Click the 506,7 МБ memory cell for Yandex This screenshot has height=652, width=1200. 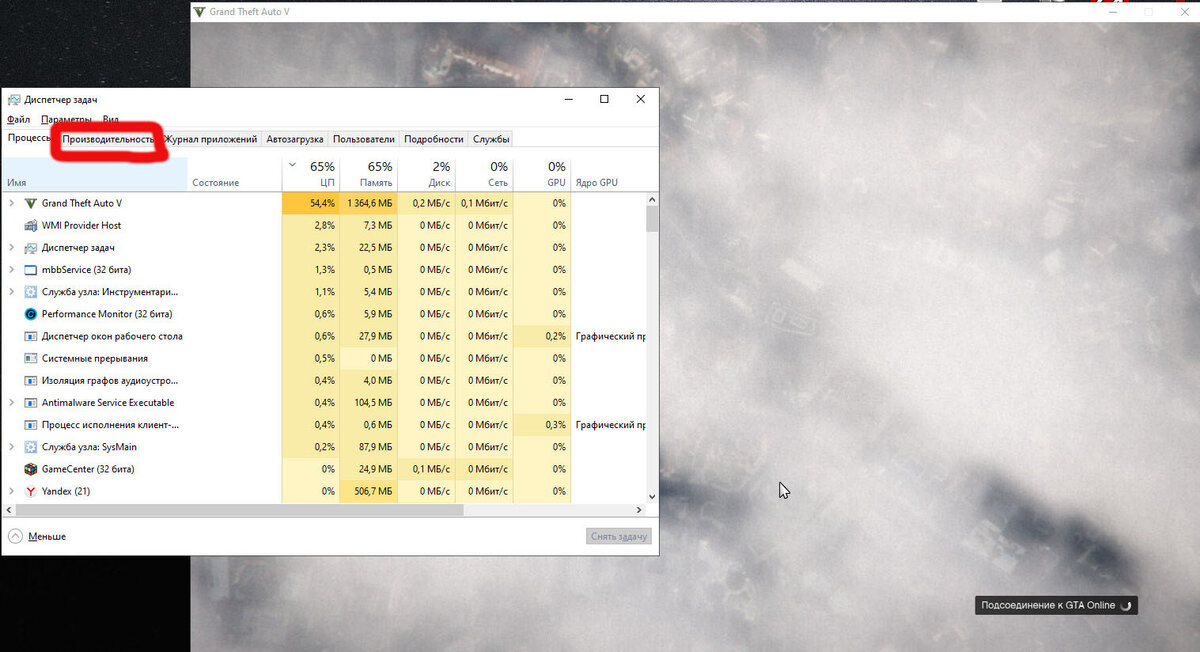[369, 491]
